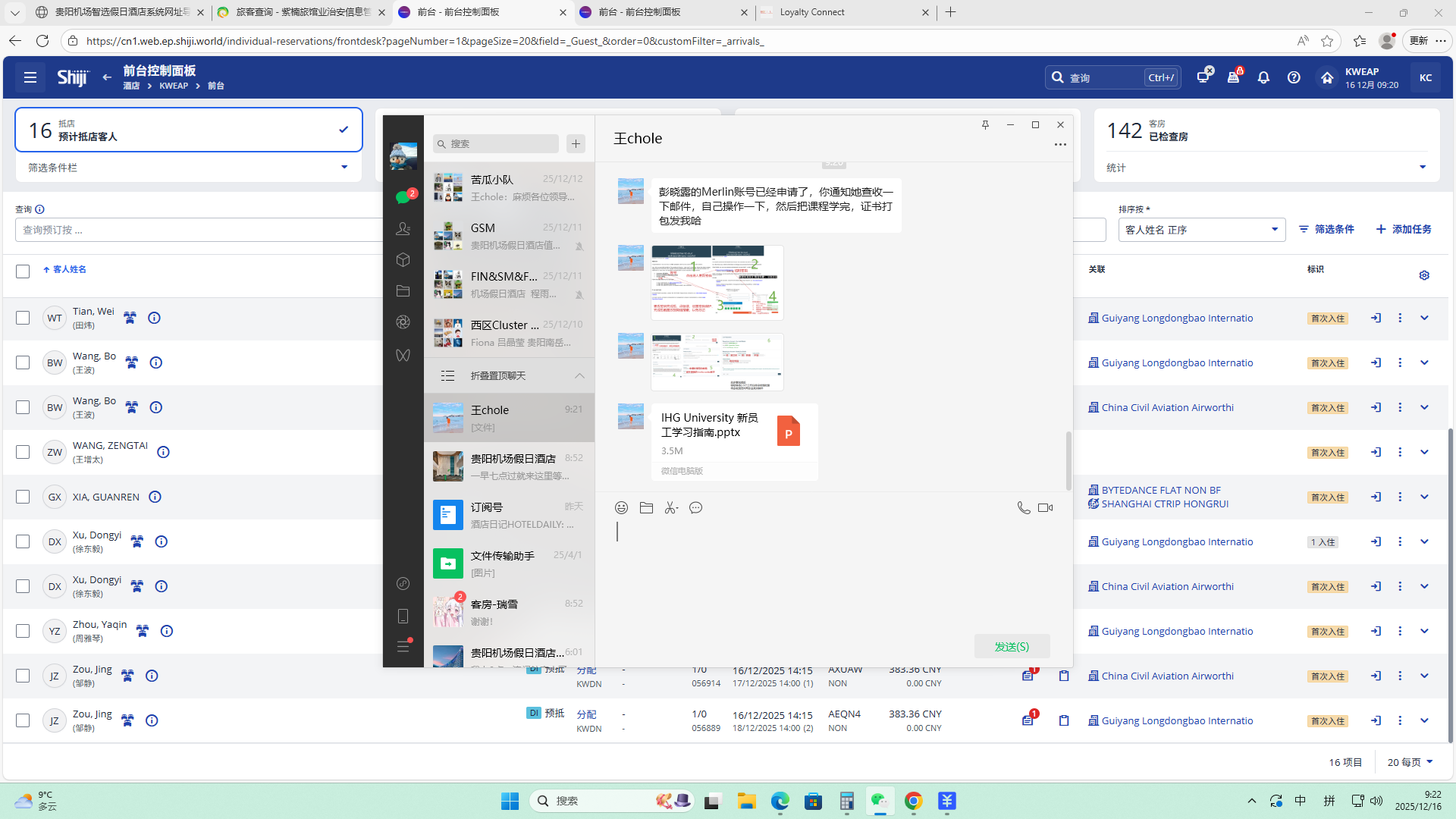1456x819 pixels.
Task: Click check-in icon for Tian, Wei row
Action: [x=1376, y=318]
